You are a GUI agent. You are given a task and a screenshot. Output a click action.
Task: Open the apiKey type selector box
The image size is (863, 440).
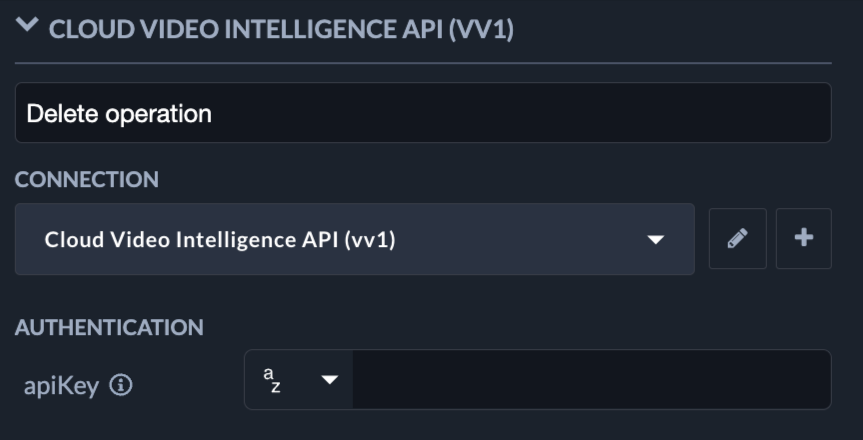click(x=299, y=380)
